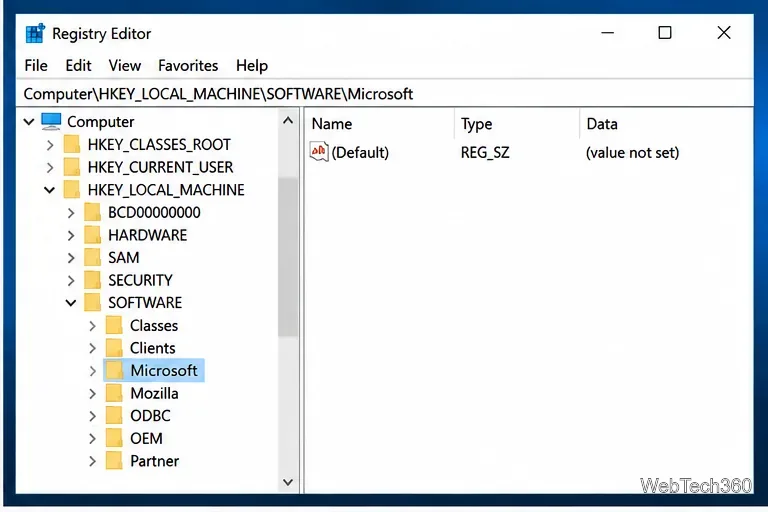Click the HKEY_LOCAL_MACHINE folder icon
Viewport: 768px width, 512px height.
click(x=72, y=190)
